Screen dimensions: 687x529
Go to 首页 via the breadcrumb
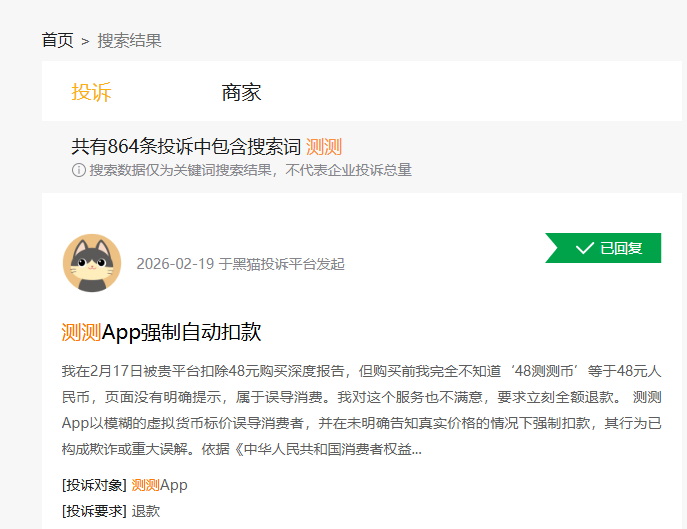[57, 40]
